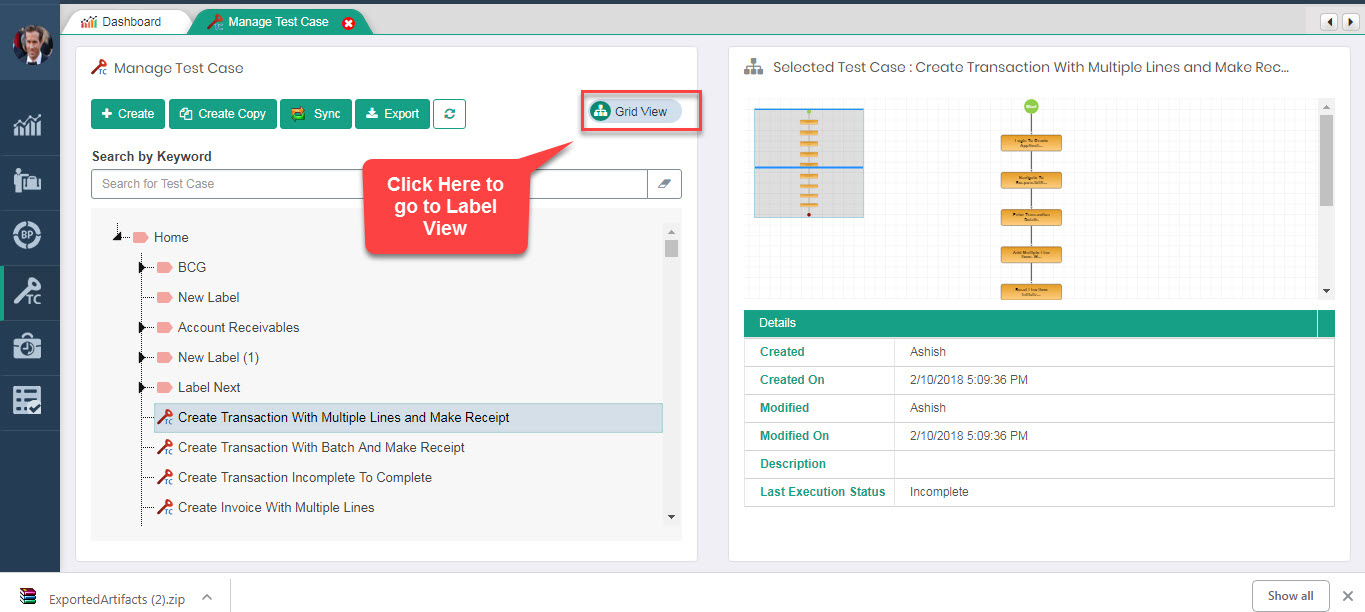Image resolution: width=1365 pixels, height=612 pixels.
Task: Click the Modified On date value
Action: click(x=969, y=436)
